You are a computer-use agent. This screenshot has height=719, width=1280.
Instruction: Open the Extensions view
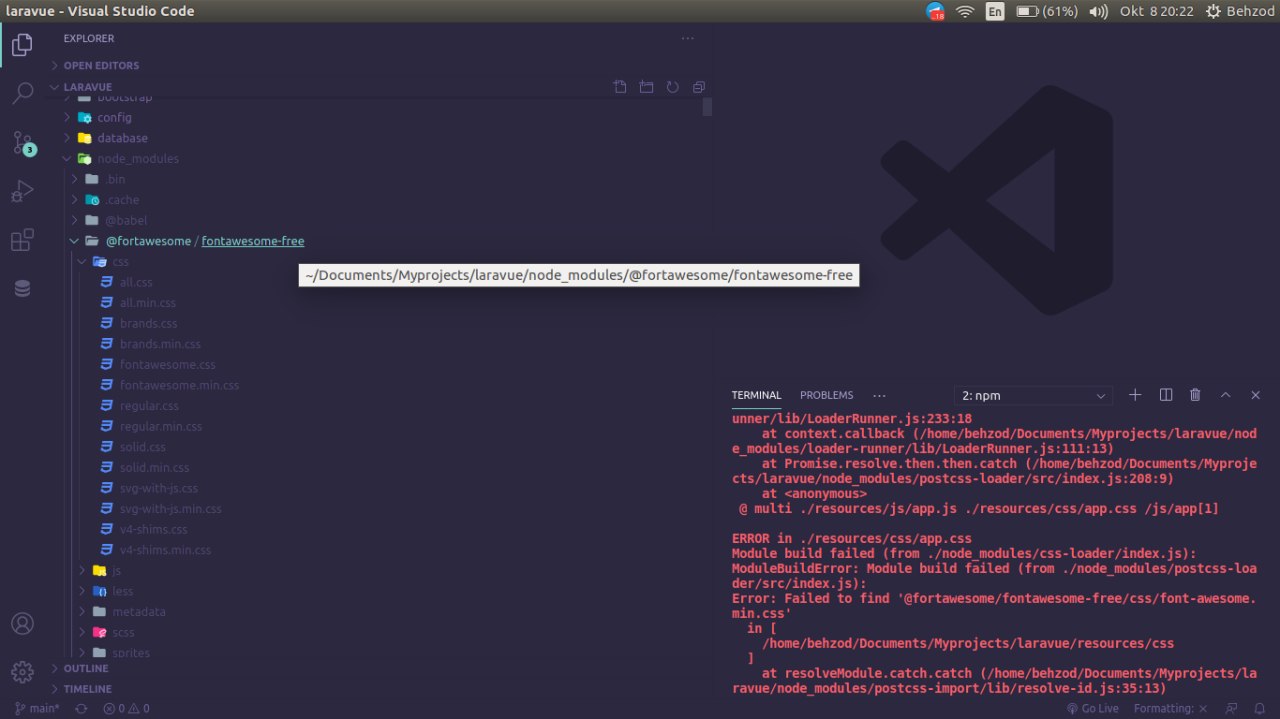[x=22, y=240]
